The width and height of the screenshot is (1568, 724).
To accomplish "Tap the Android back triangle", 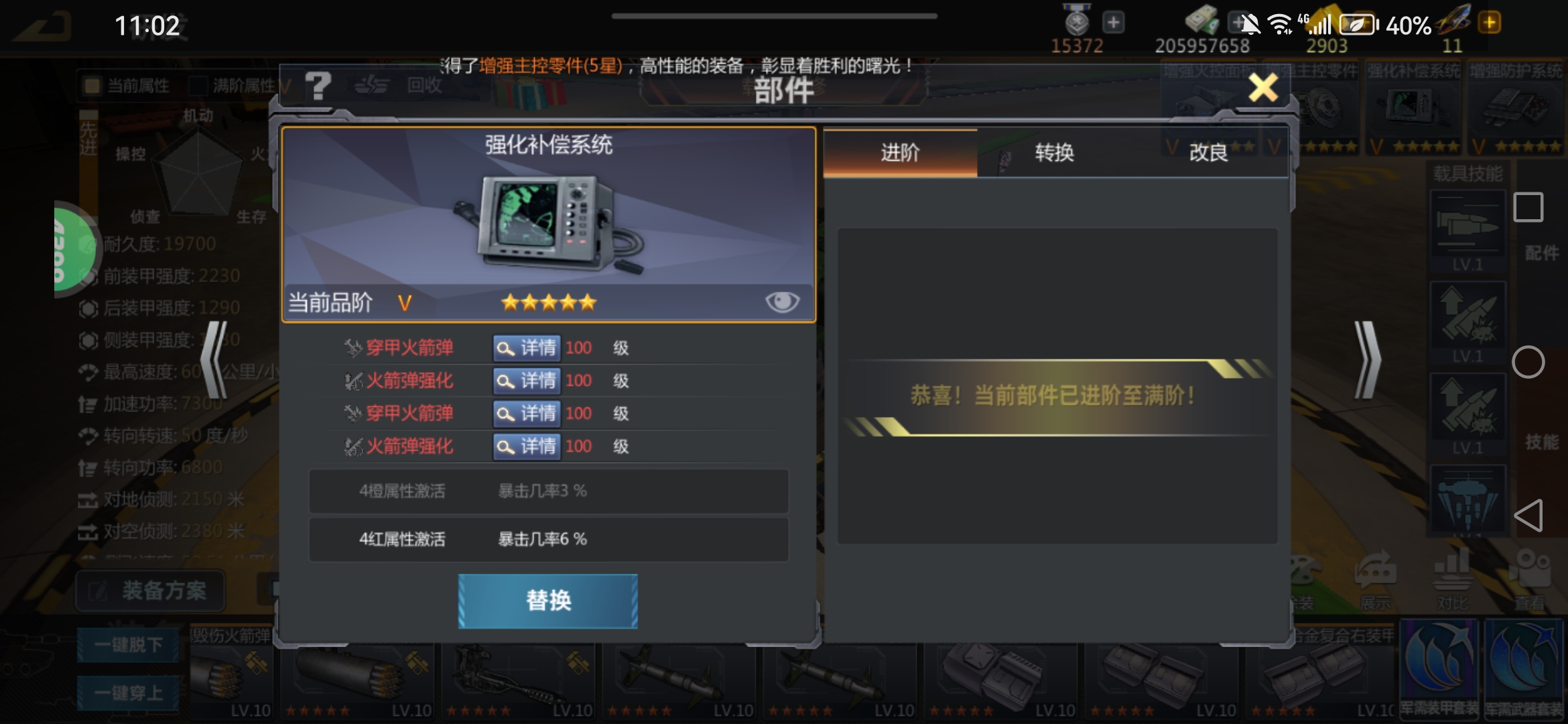I will (x=1528, y=515).
